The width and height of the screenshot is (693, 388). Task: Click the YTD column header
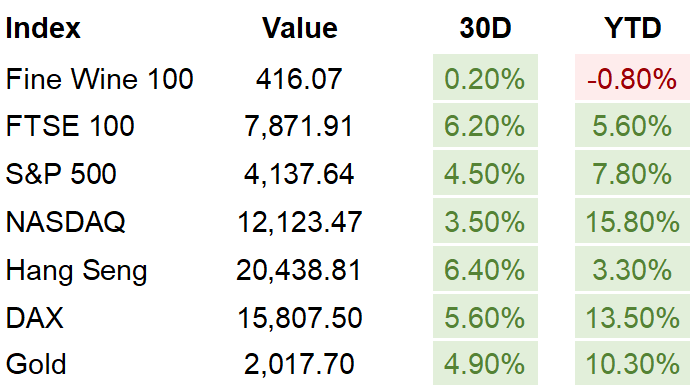pyautogui.click(x=632, y=28)
